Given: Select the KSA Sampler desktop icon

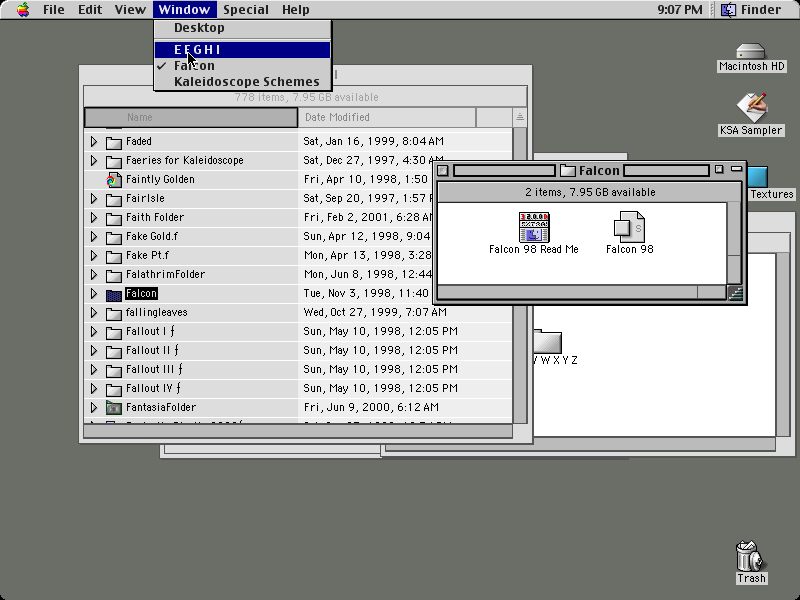Looking at the screenshot, I should tap(751, 107).
